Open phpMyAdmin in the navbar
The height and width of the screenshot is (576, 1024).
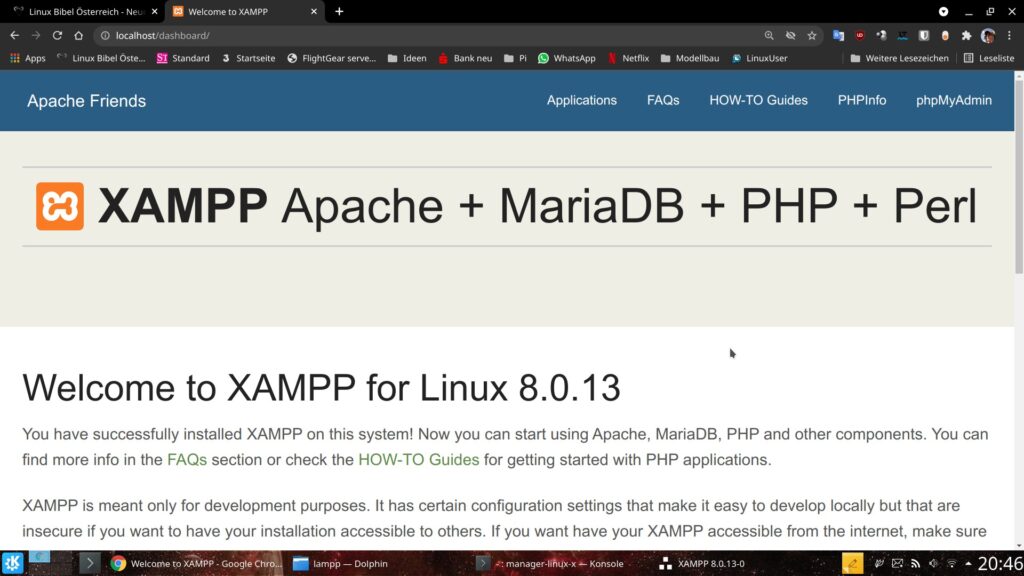pyautogui.click(x=953, y=100)
